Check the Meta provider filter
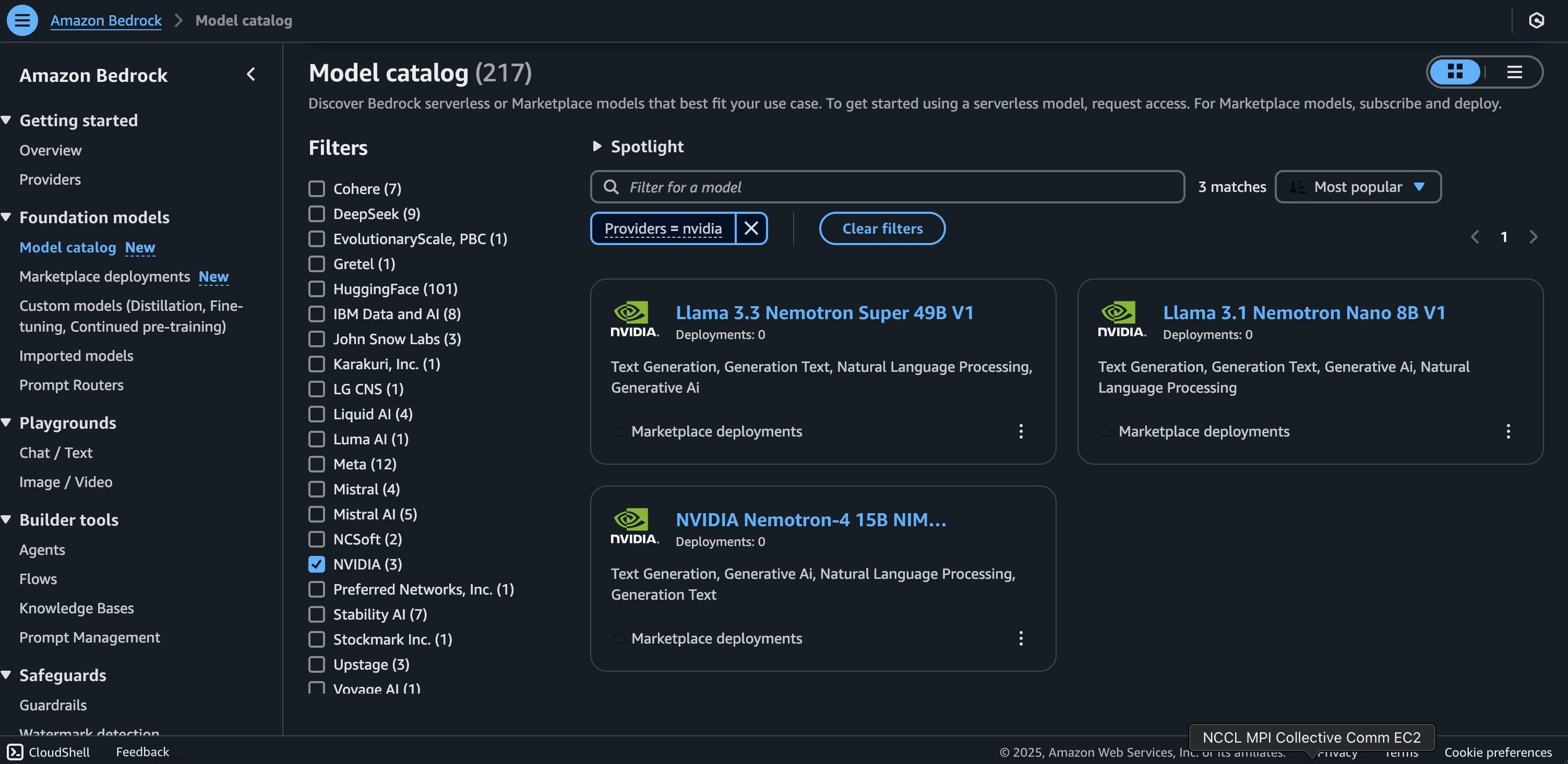1568x764 pixels. click(x=317, y=464)
